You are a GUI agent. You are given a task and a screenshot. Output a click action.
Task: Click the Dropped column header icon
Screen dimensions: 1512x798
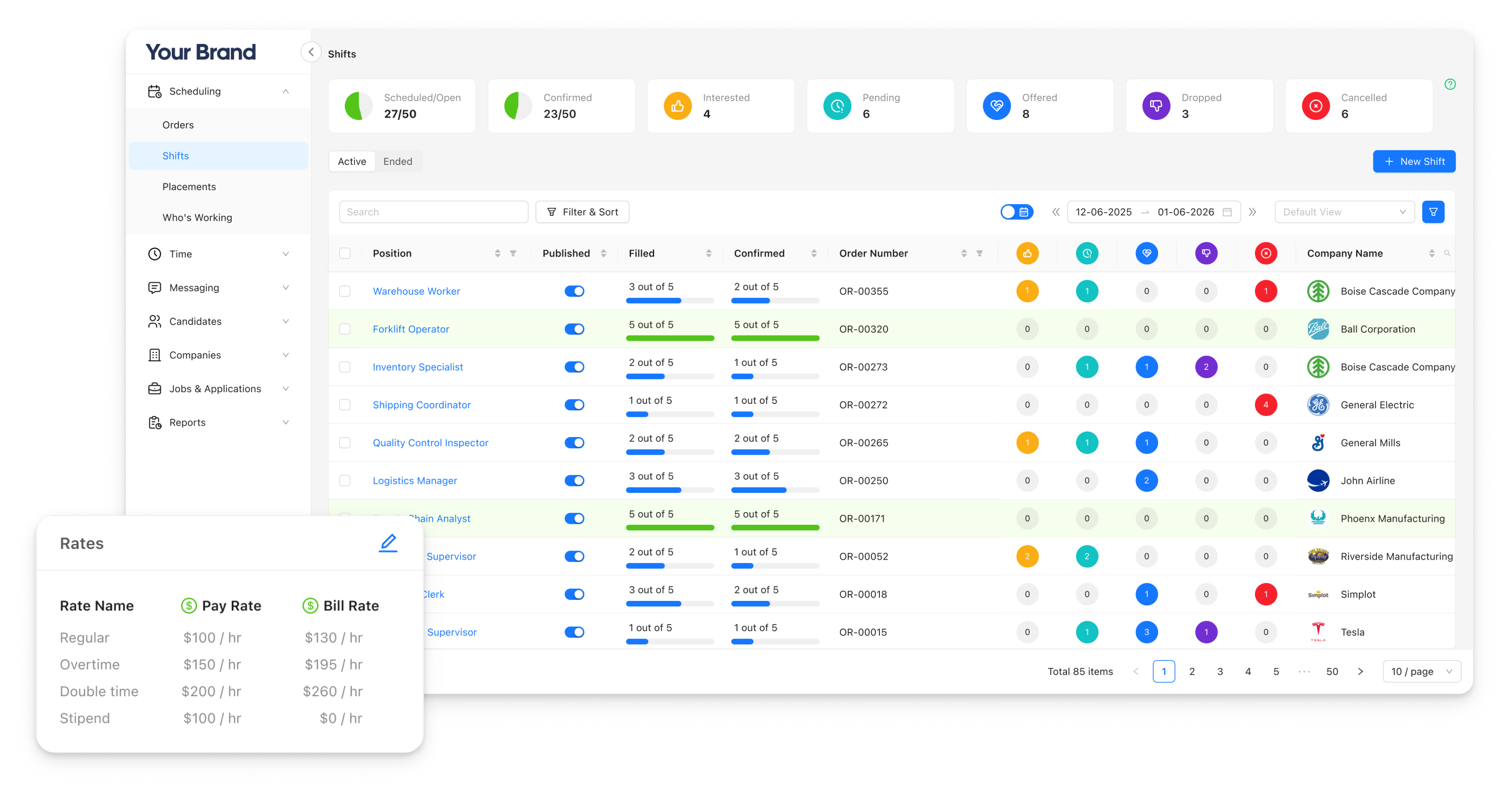click(x=1206, y=254)
